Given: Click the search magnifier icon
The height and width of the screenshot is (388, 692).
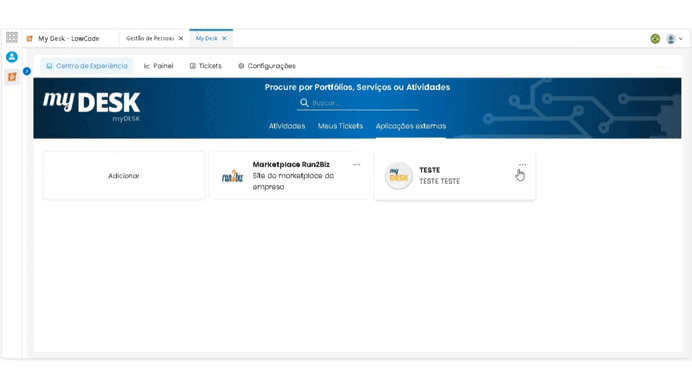Looking at the screenshot, I should [304, 103].
